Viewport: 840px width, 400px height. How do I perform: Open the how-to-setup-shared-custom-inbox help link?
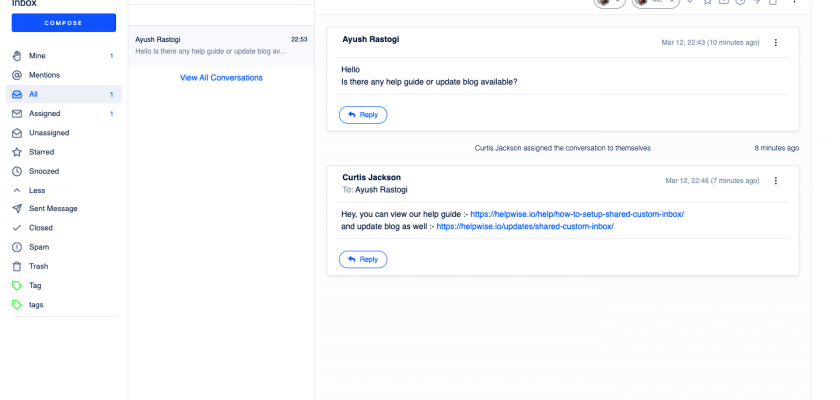point(577,214)
